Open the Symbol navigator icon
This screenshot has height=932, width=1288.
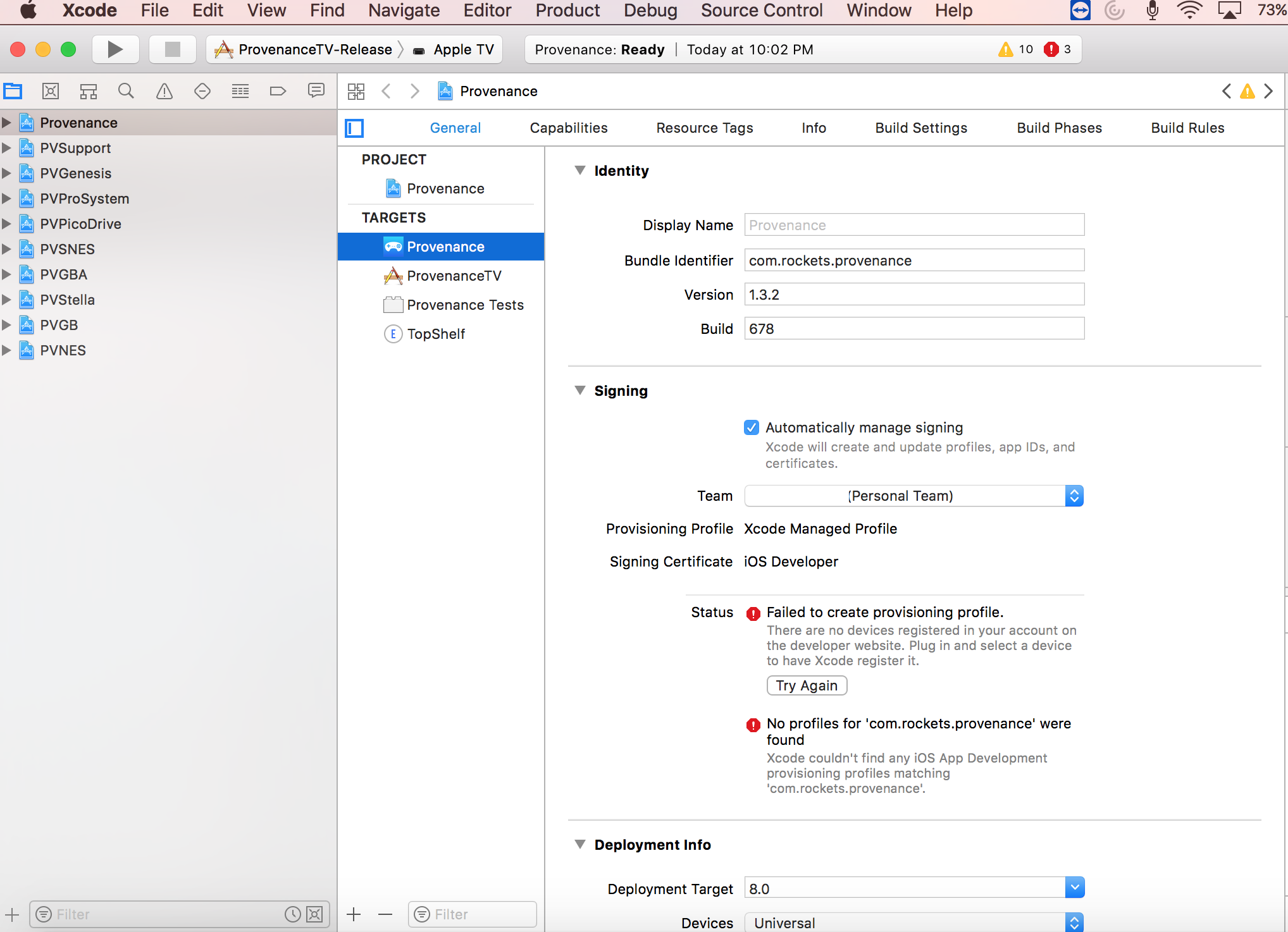[x=89, y=91]
